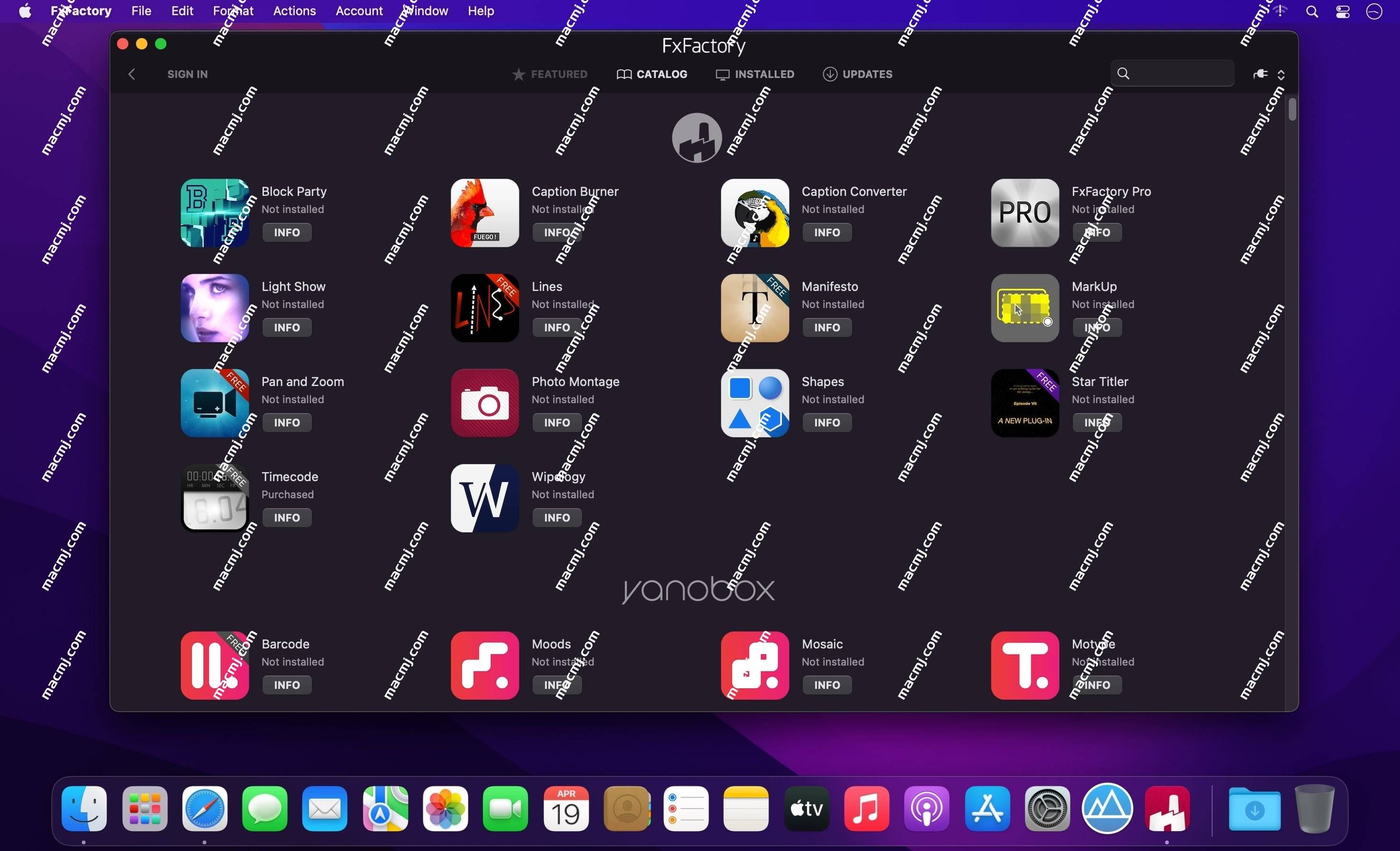Viewport: 1400px width, 851px height.
Task: Click INFO button for Lines plugin
Action: 556,327
